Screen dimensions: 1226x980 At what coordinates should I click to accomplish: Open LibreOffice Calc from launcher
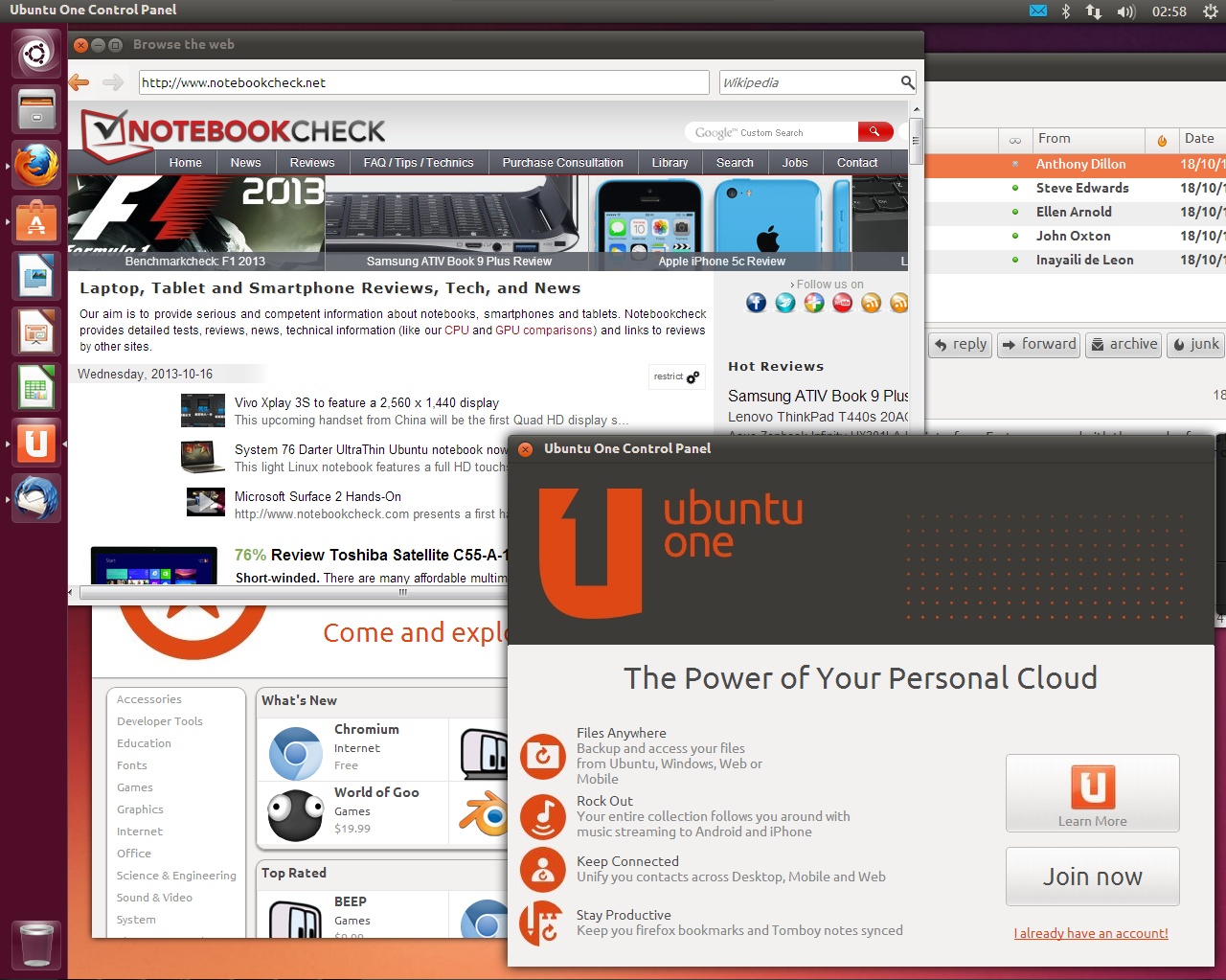pyautogui.click(x=36, y=387)
